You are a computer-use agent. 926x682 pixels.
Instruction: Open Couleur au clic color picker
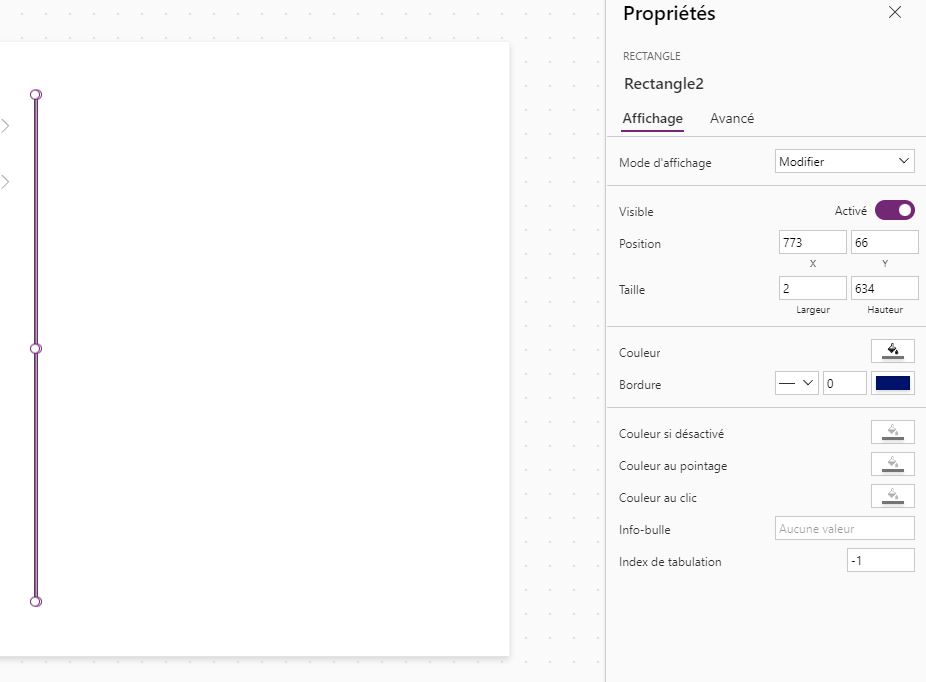pyautogui.click(x=892, y=496)
